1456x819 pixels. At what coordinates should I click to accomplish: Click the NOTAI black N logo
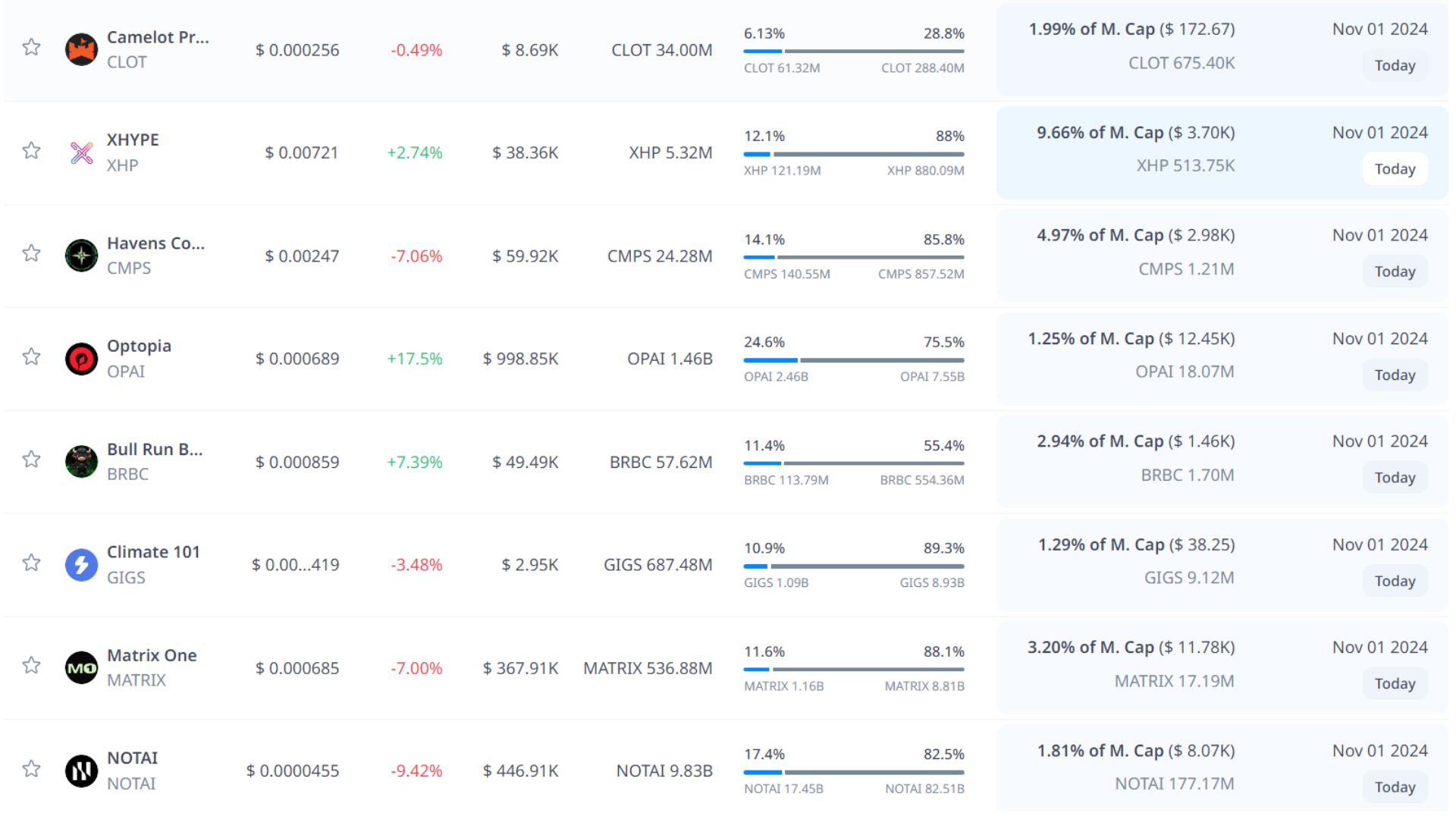point(81,770)
